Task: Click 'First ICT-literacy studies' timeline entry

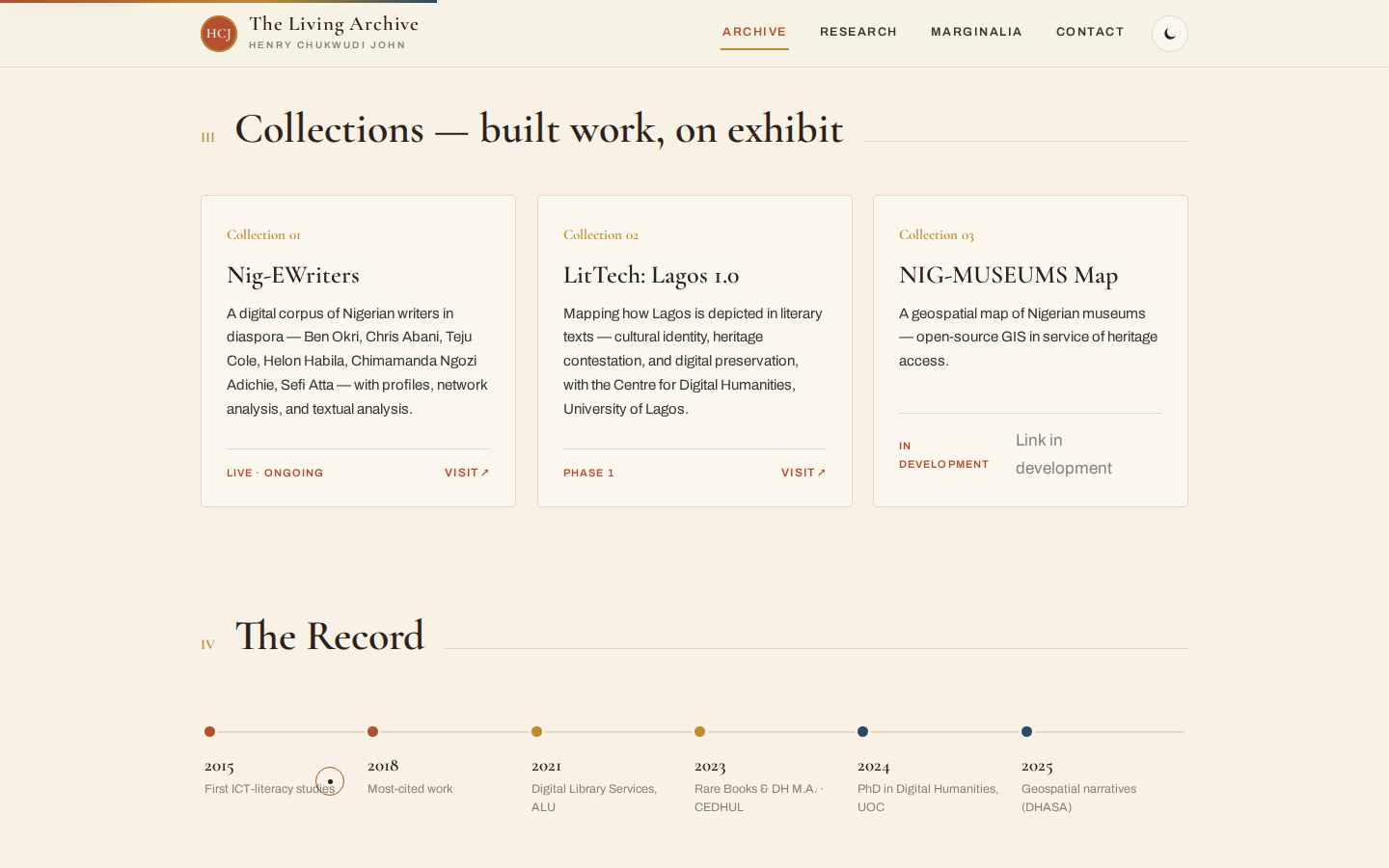Action: pyautogui.click(x=269, y=789)
